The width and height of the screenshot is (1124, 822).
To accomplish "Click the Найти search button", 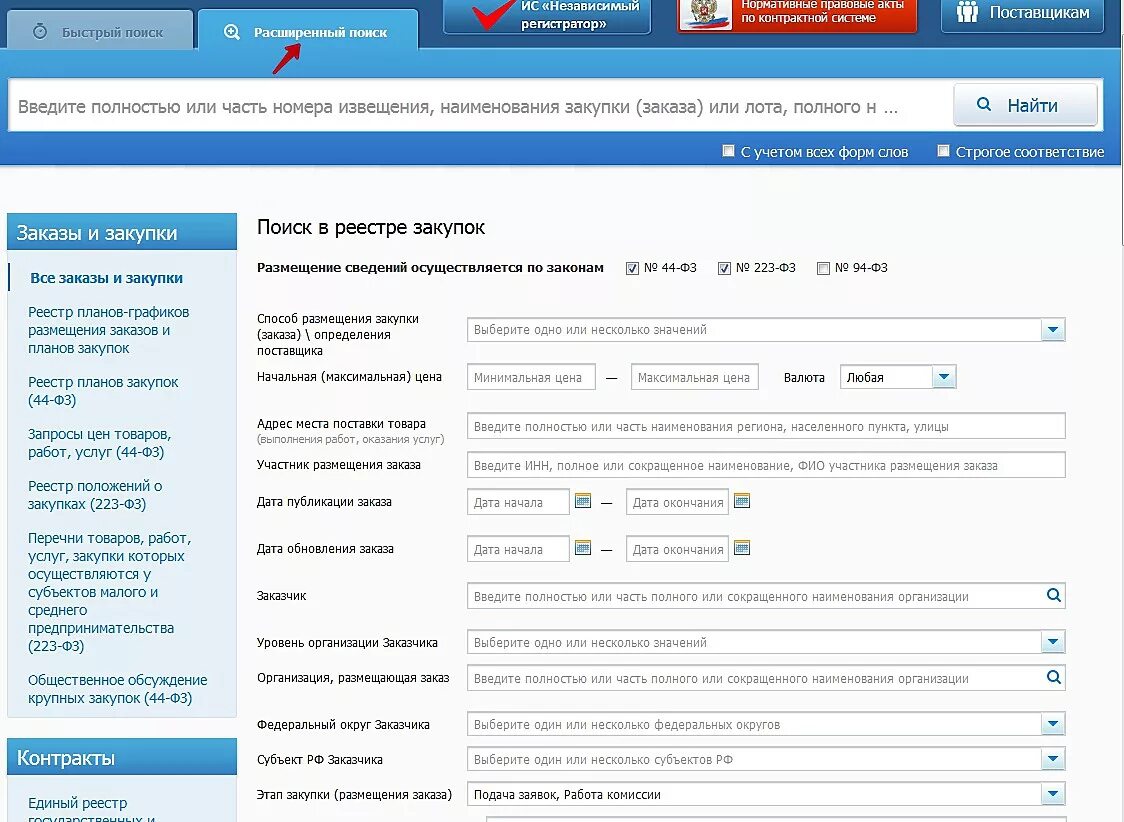I will 1025,105.
